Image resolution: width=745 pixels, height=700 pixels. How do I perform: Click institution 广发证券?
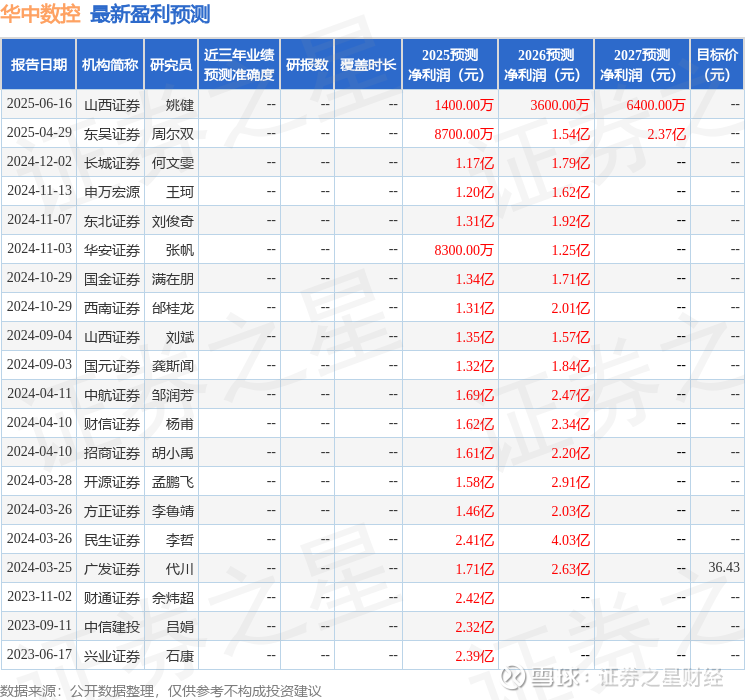112,569
